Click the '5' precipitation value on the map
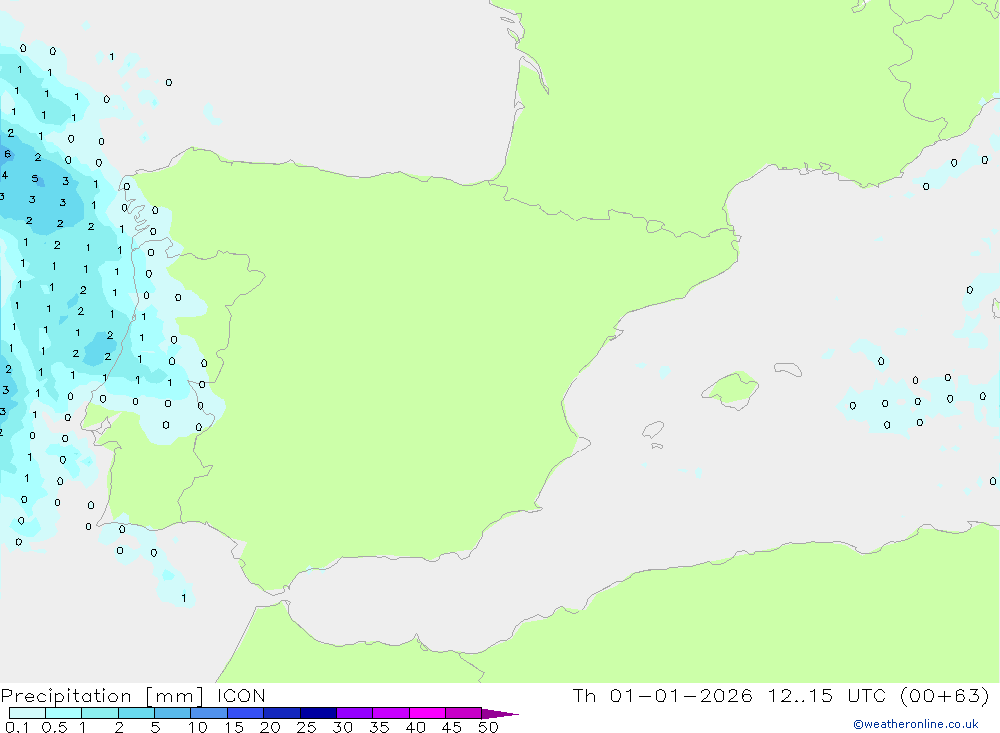The height and width of the screenshot is (733, 1000). 35,179
